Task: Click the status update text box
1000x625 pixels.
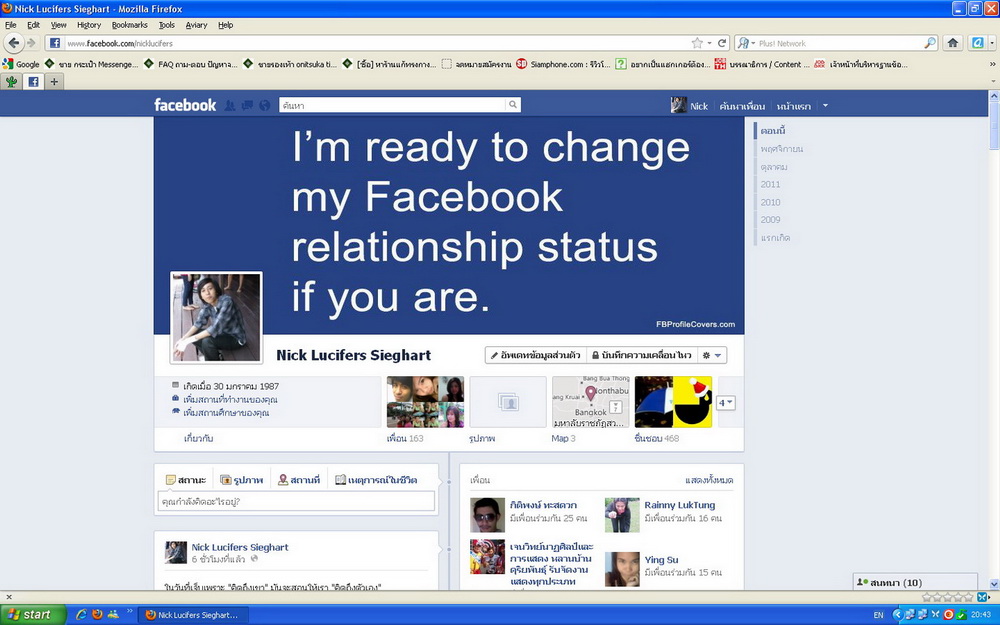Action: pyautogui.click(x=297, y=501)
